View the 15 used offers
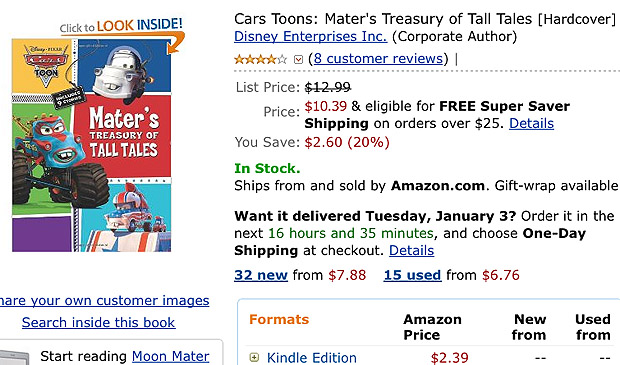This screenshot has width=620, height=365. 412,275
